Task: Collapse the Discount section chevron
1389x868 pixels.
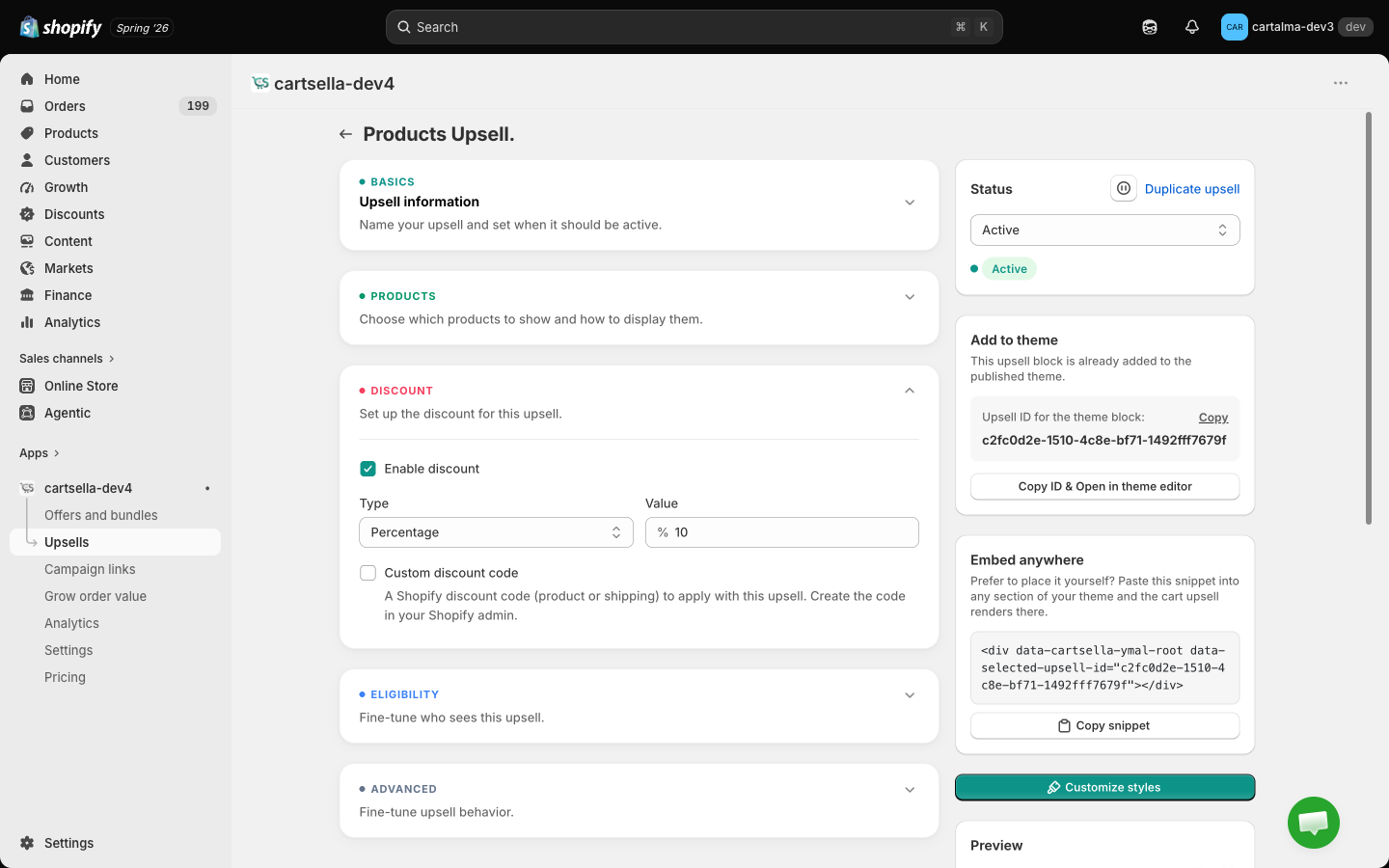Action: (x=910, y=391)
